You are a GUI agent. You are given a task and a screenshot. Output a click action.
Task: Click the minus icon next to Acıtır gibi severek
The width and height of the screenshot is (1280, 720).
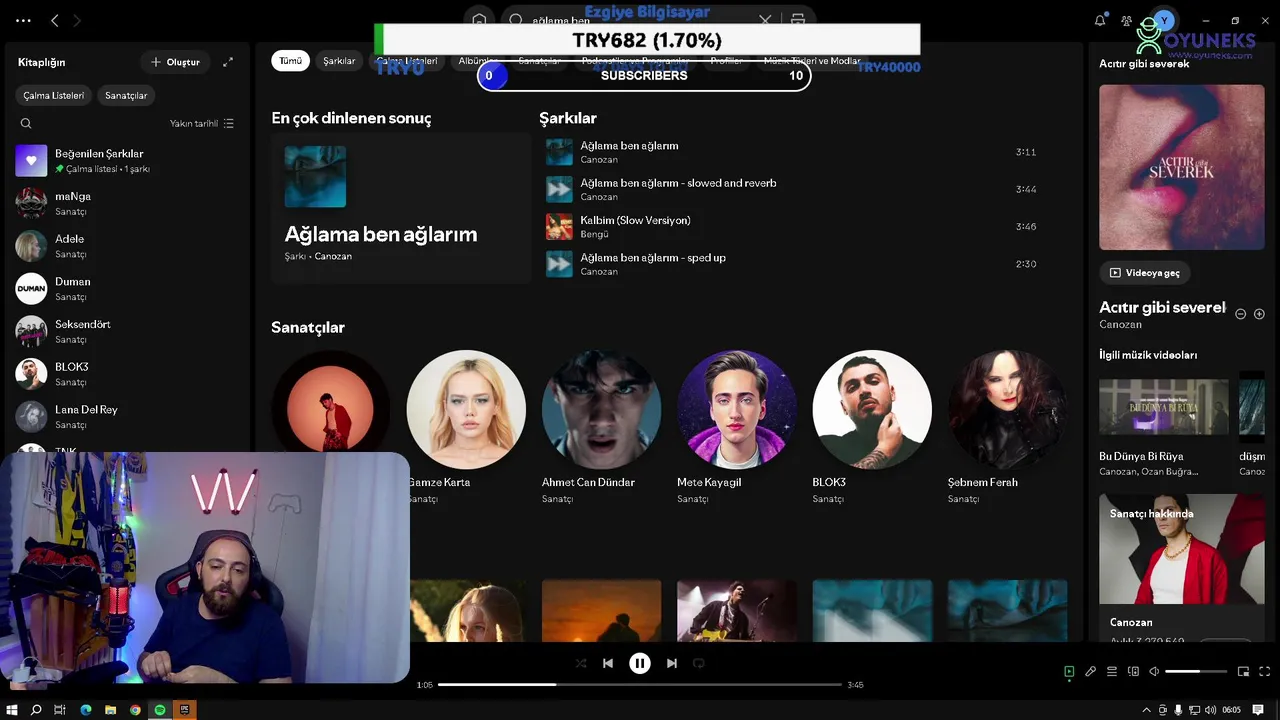pos(1240,314)
